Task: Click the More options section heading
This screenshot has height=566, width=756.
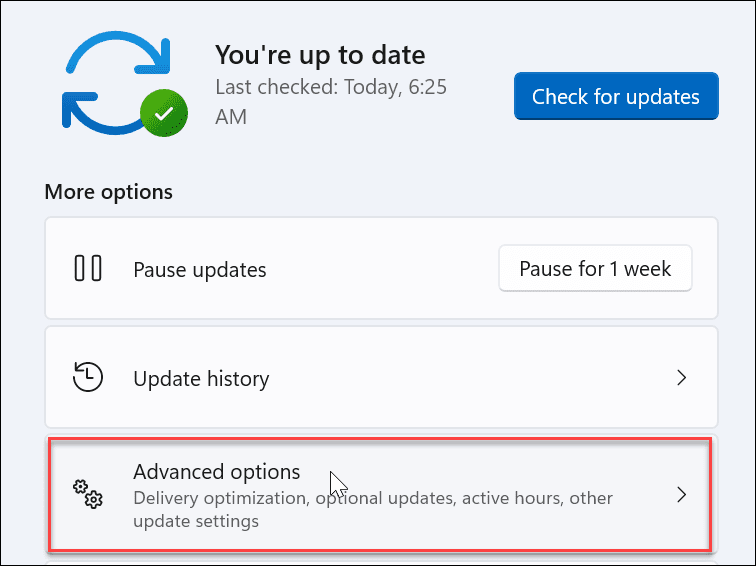Action: (x=108, y=191)
